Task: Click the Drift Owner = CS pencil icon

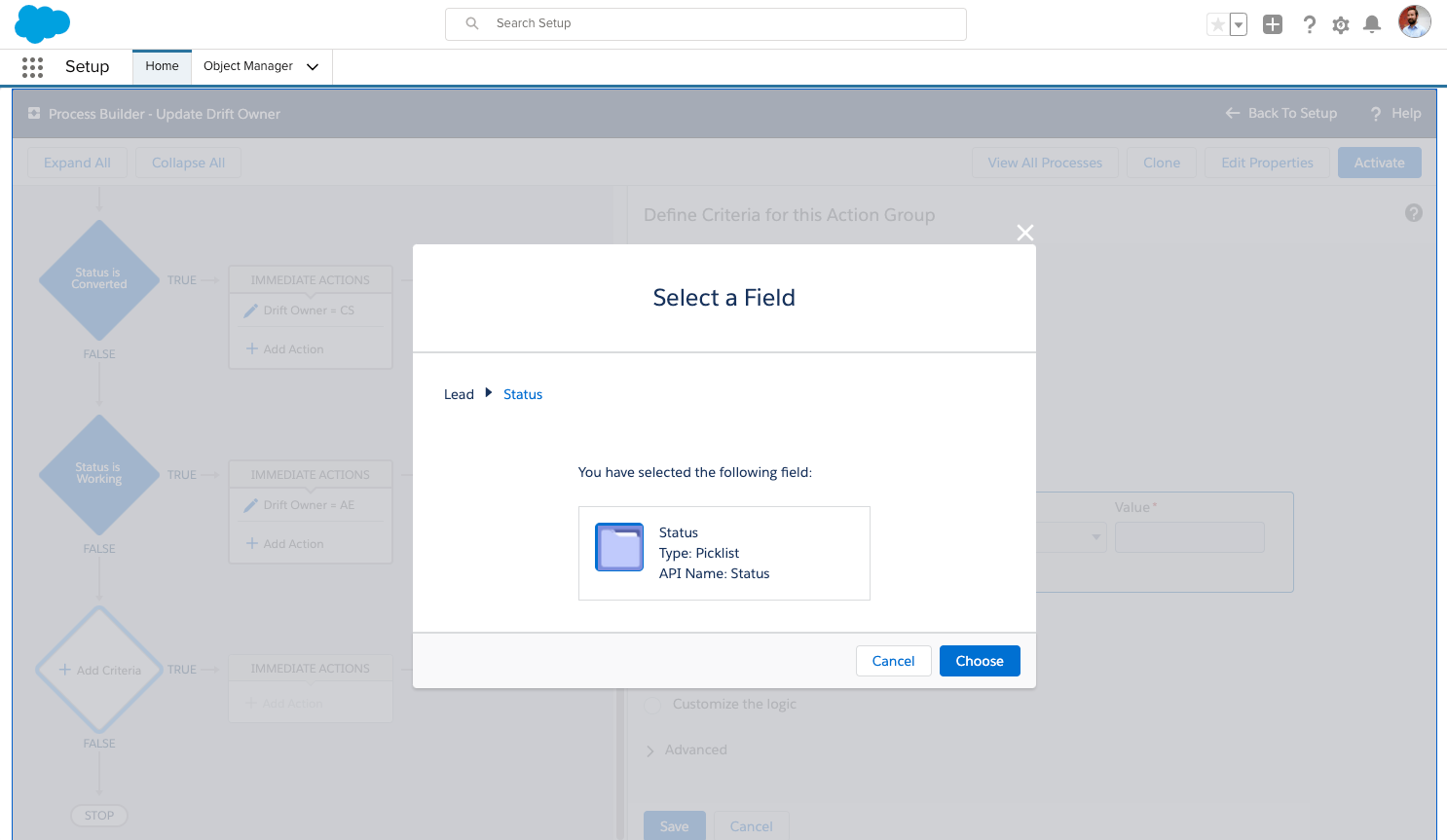Action: pos(251,310)
